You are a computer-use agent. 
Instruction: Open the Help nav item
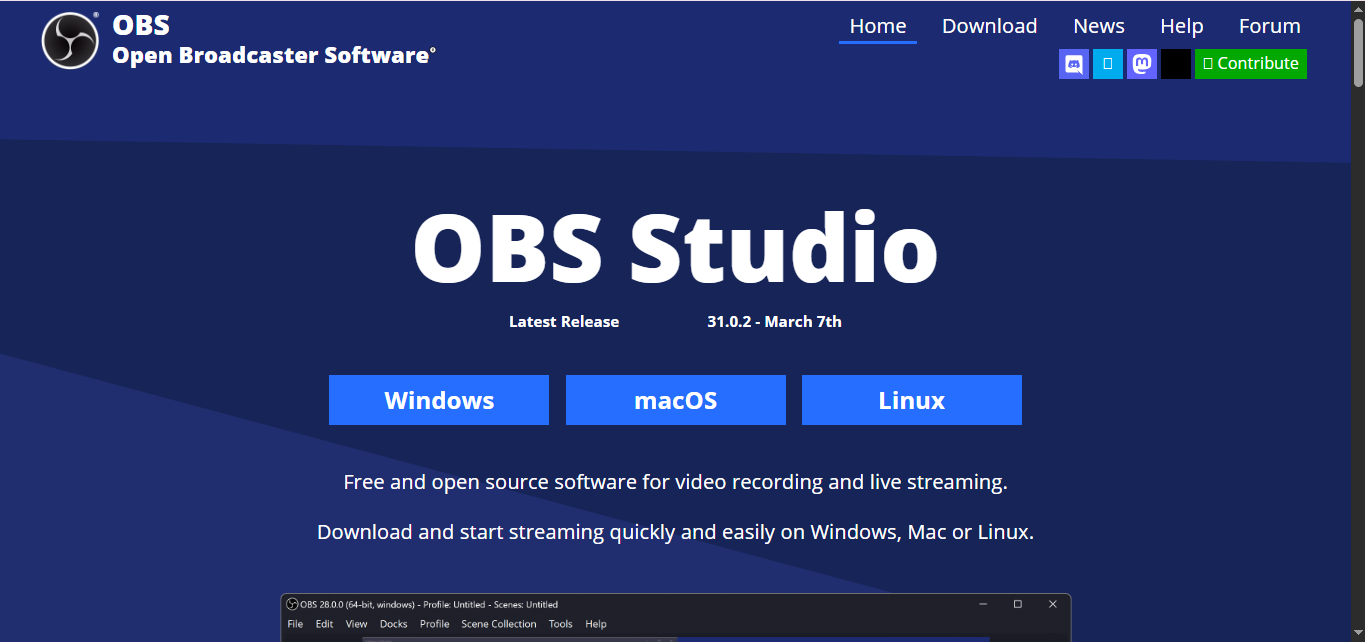click(x=1182, y=27)
